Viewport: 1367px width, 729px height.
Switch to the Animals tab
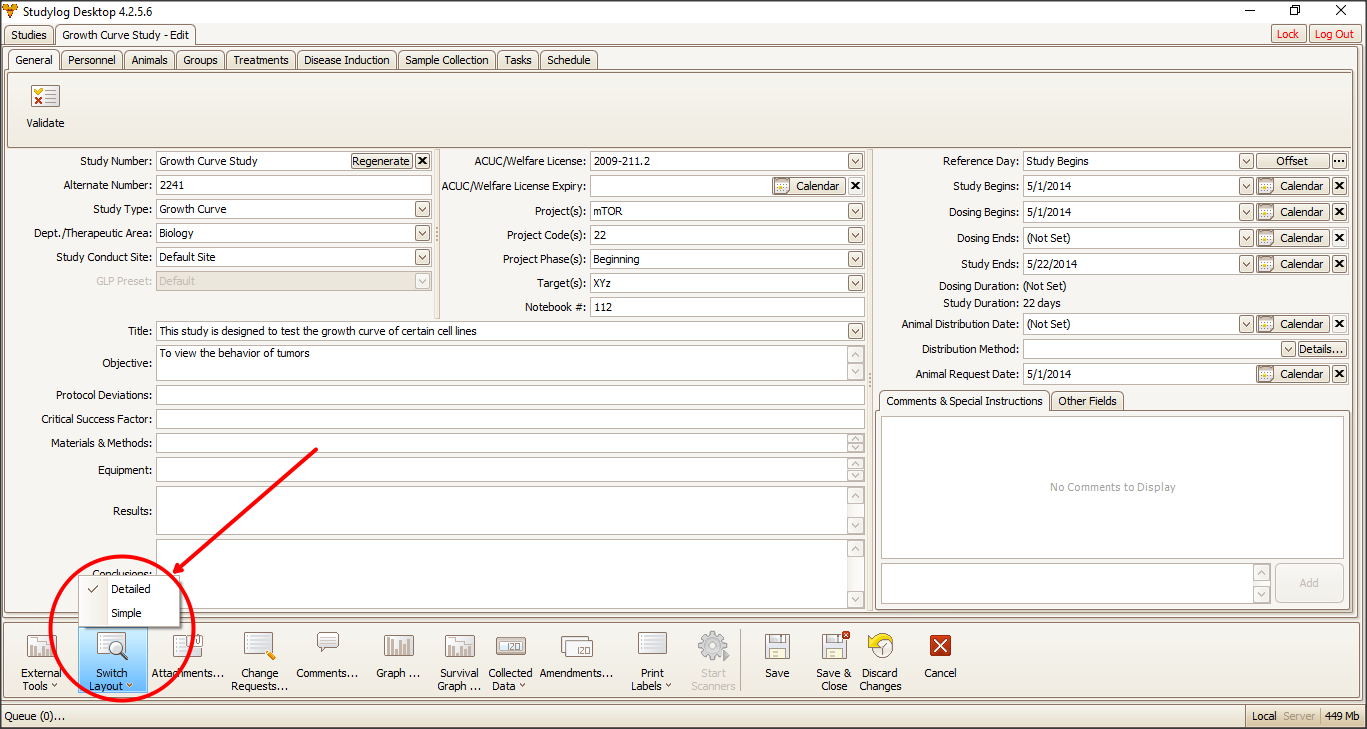(x=150, y=60)
